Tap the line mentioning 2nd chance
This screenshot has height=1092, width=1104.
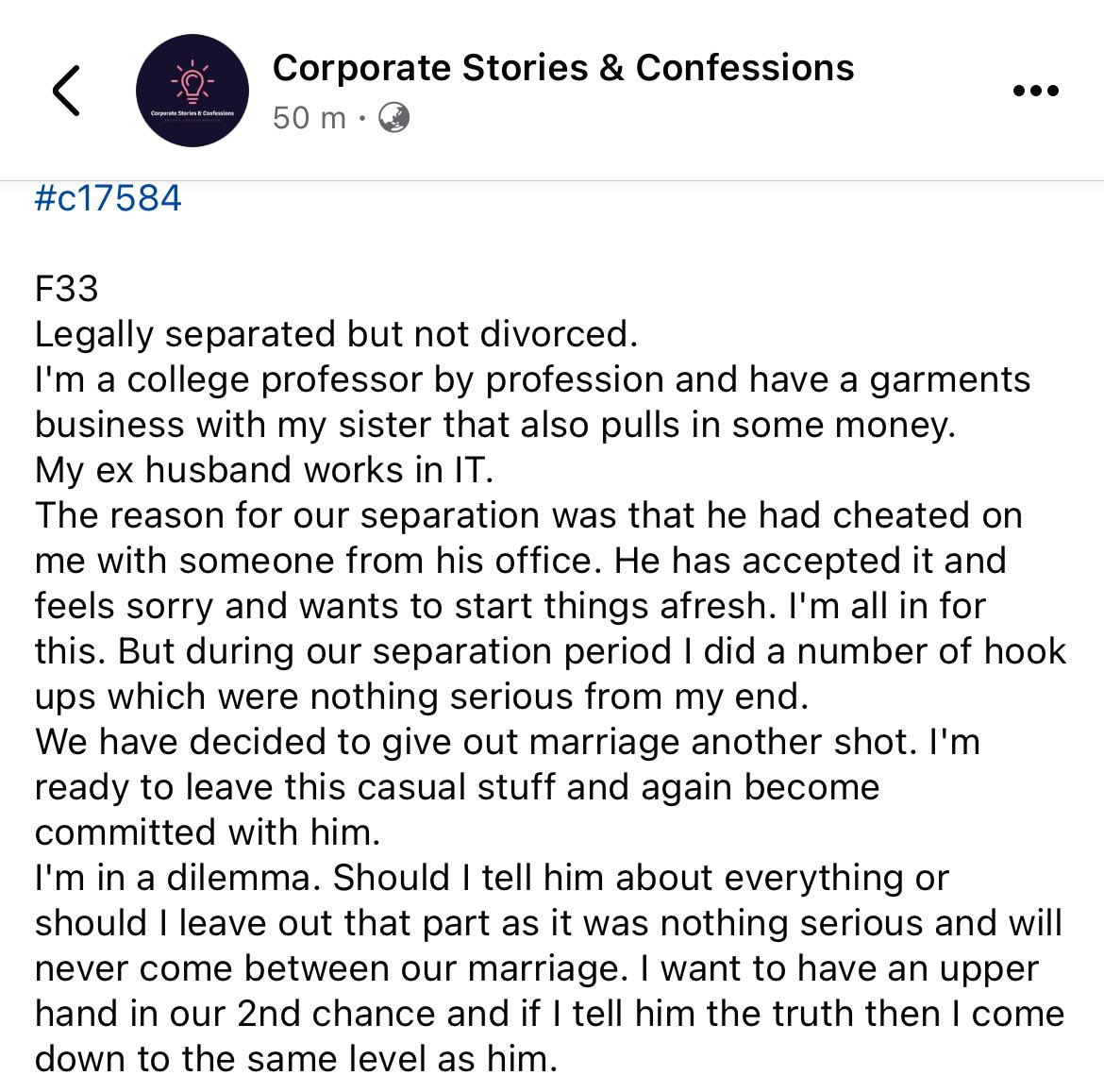tap(550, 1013)
